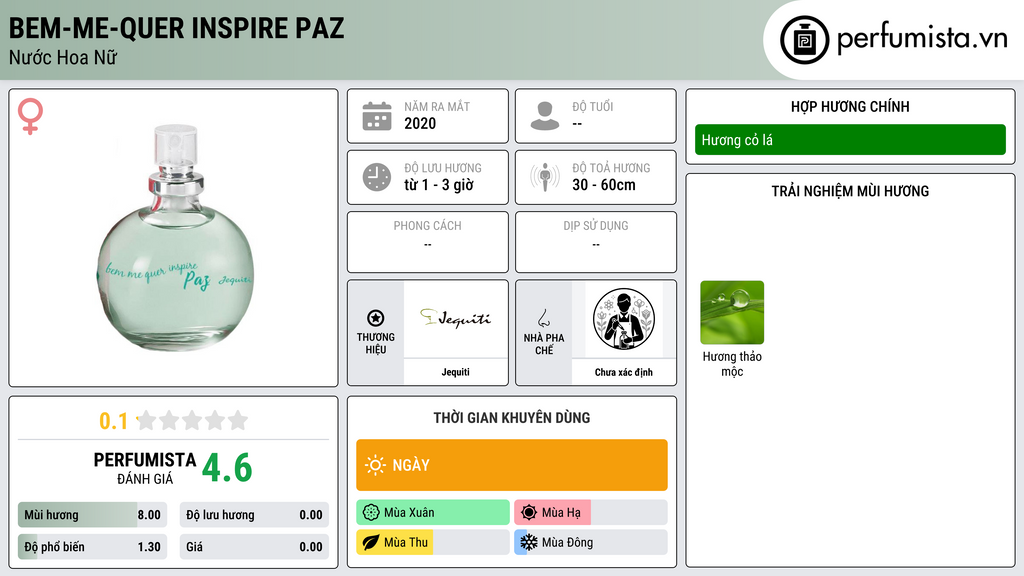Click the Mùa Thu season bar

(x=433, y=543)
